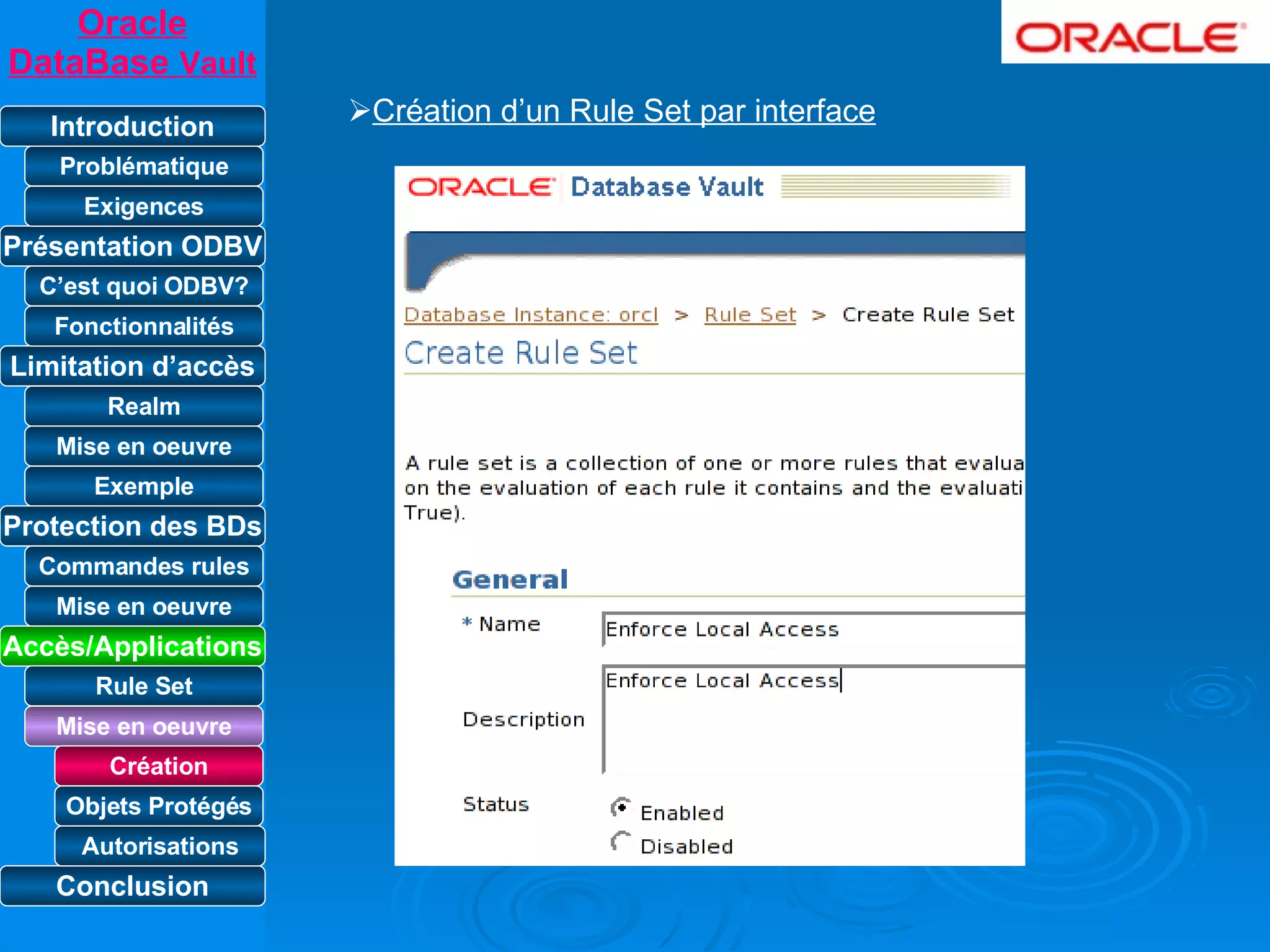
Task: Select the purple Mise en oeuvre item
Action: [x=144, y=726]
